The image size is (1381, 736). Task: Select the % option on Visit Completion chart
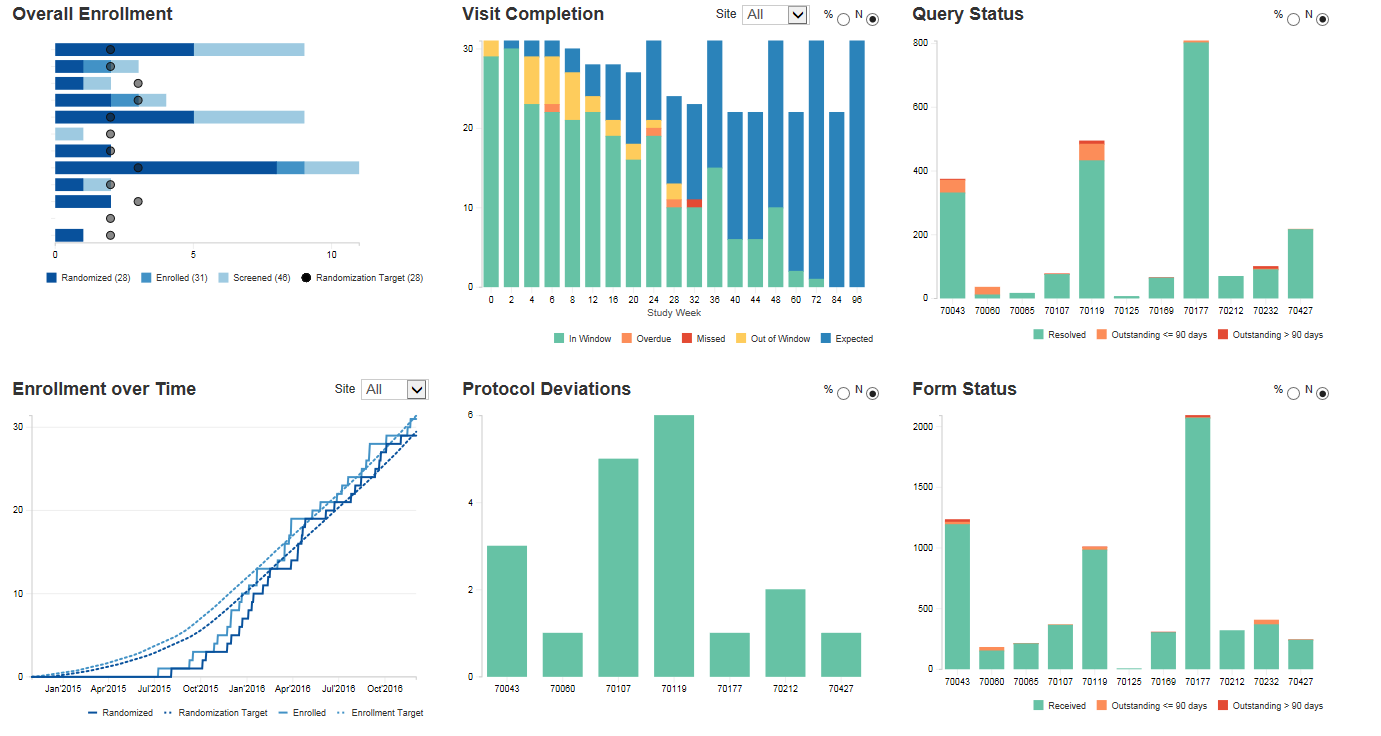845,17
